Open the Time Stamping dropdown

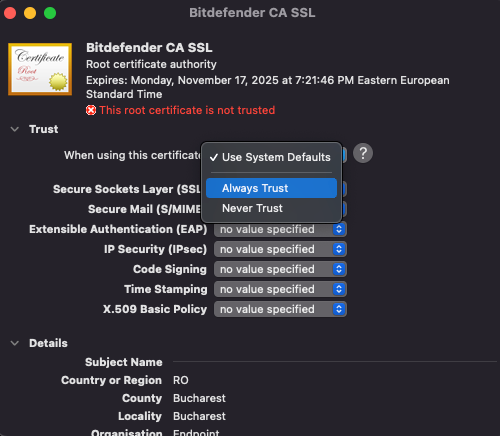[x=280, y=289]
